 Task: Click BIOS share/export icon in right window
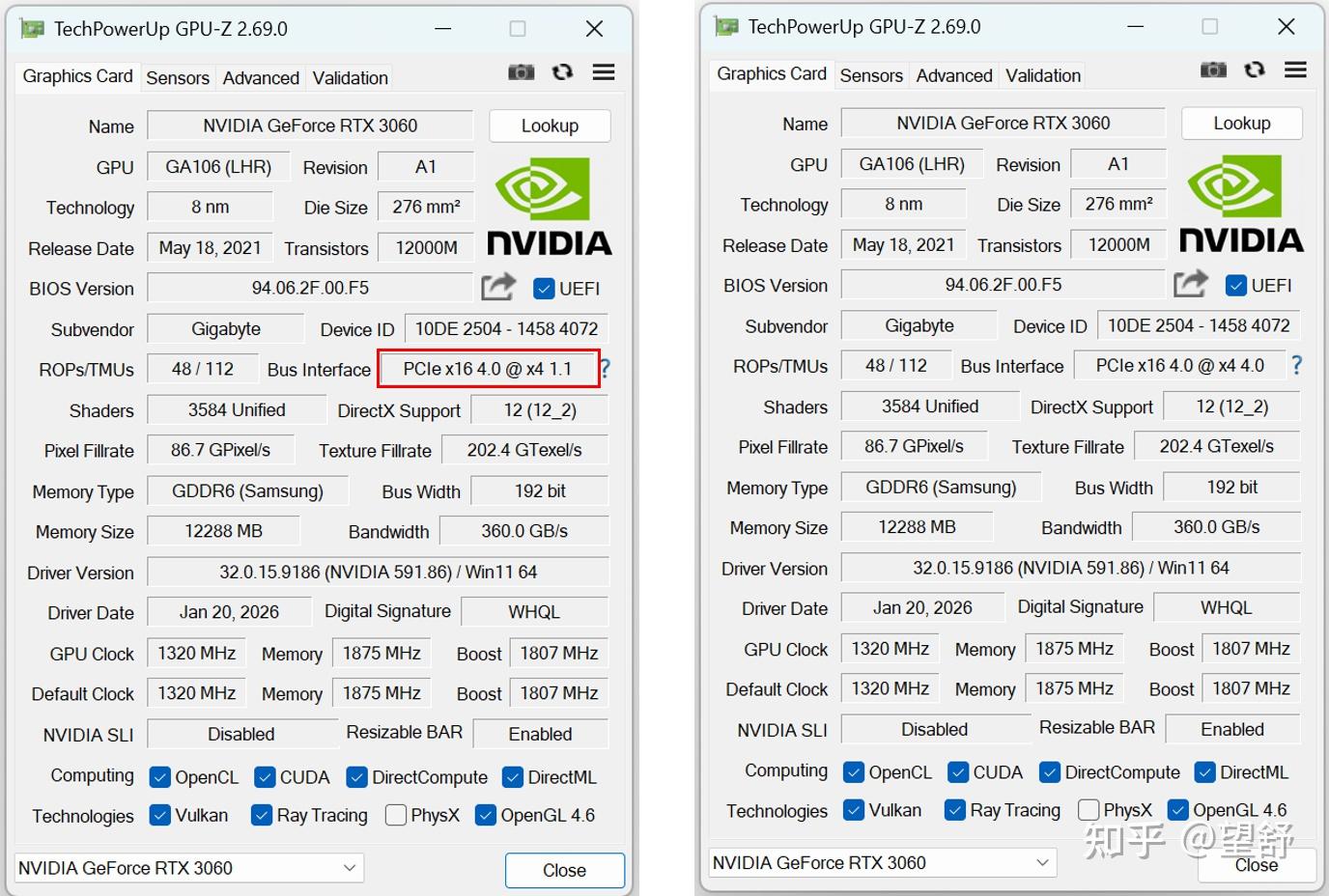tap(1191, 284)
